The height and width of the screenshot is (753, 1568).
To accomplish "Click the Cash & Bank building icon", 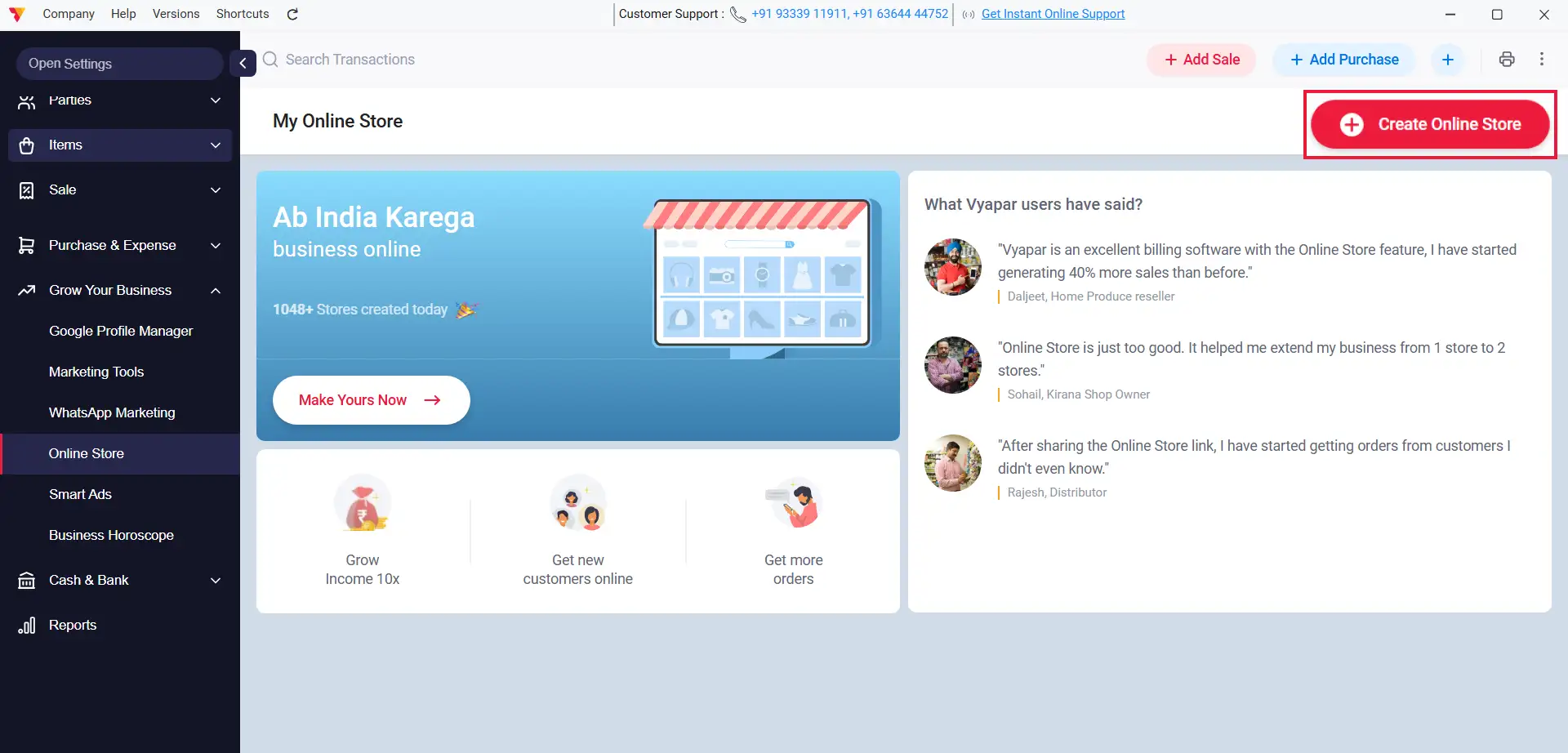I will pyautogui.click(x=27, y=581).
